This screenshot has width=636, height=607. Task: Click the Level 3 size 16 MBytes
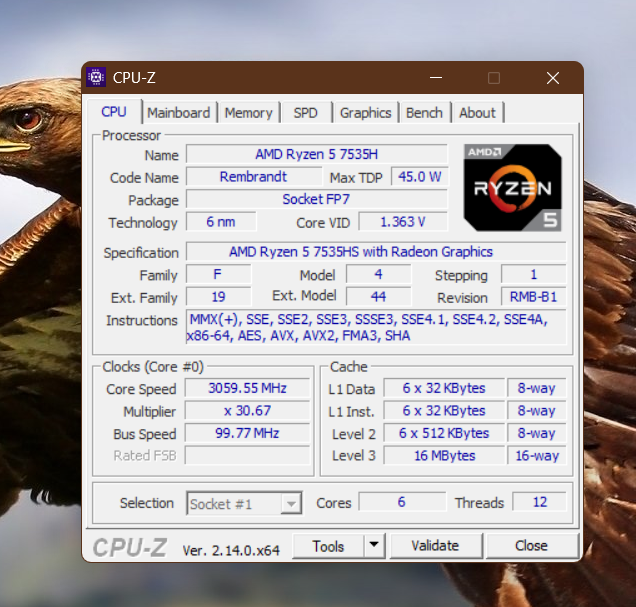point(444,455)
